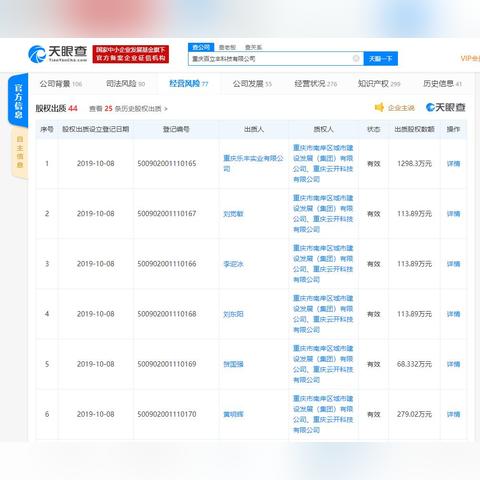Click the 企业主诉 speaker icon

(x=379, y=107)
